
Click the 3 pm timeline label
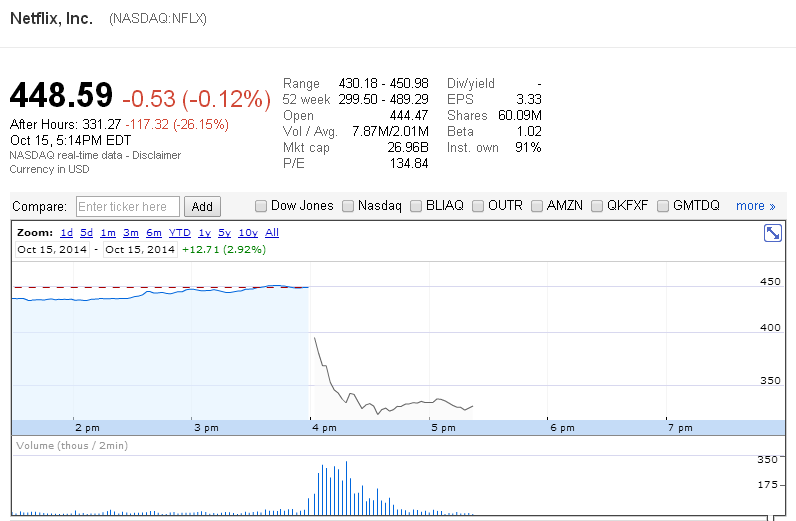206,428
